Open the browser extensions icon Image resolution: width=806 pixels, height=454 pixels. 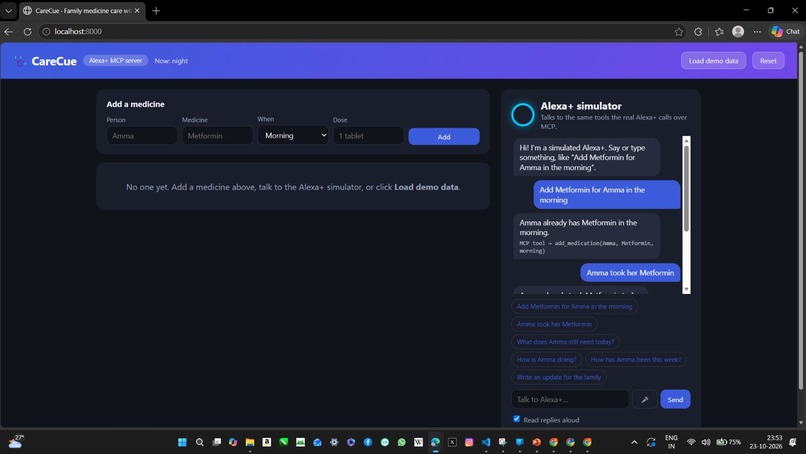[x=698, y=32]
